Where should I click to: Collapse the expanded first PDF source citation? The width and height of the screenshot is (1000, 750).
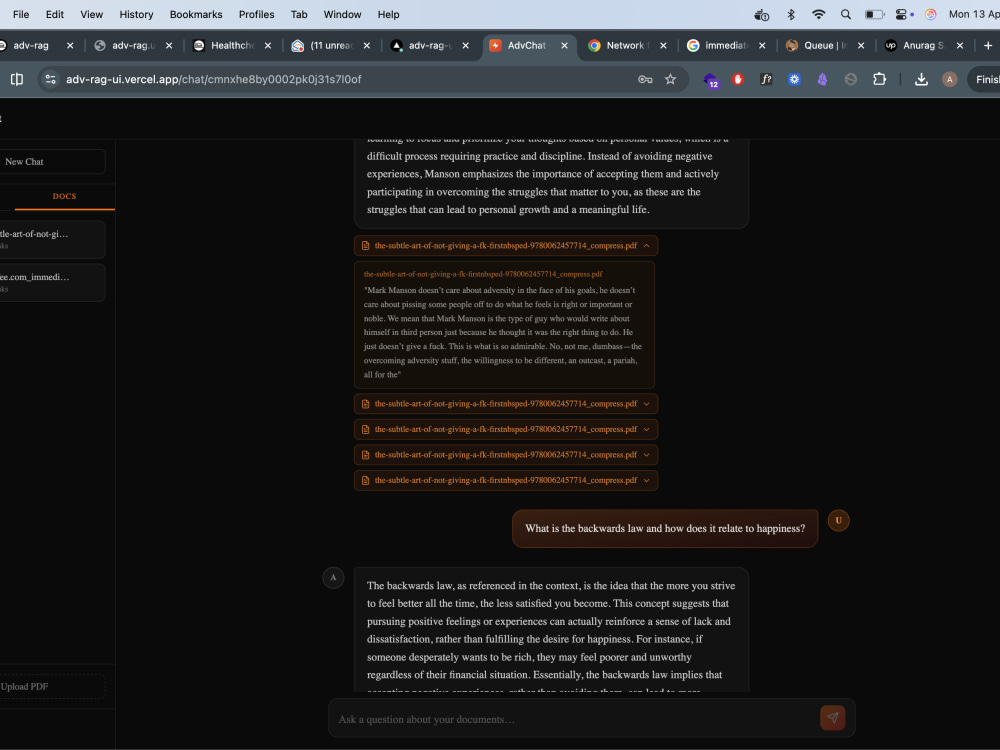[x=506, y=246]
